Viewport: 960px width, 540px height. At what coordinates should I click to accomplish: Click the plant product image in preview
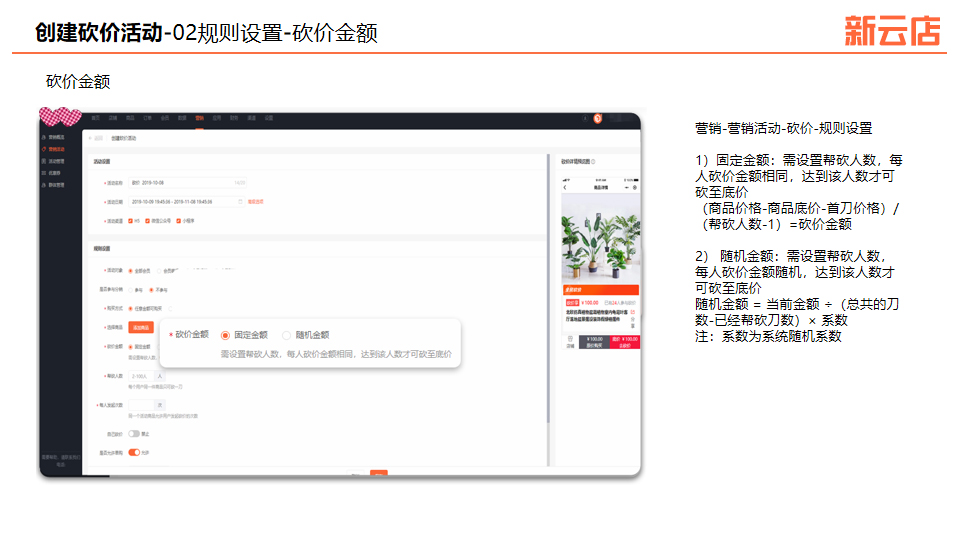coord(601,238)
